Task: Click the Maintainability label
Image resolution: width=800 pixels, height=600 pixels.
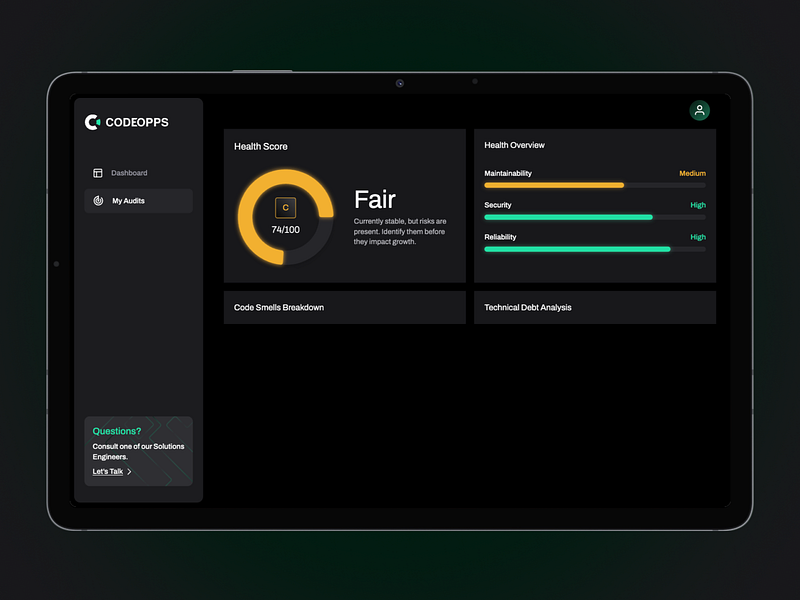Action: pos(508,173)
